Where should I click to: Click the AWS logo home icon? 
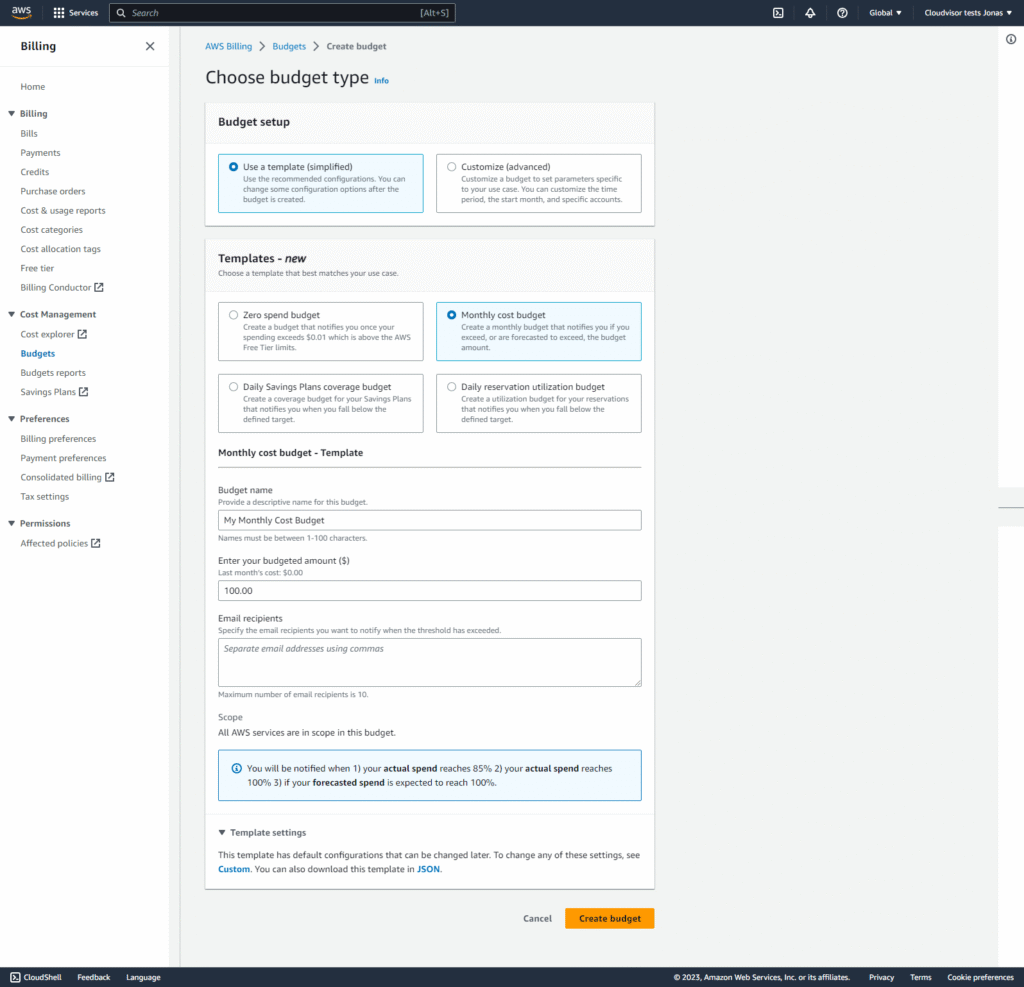[22, 12]
